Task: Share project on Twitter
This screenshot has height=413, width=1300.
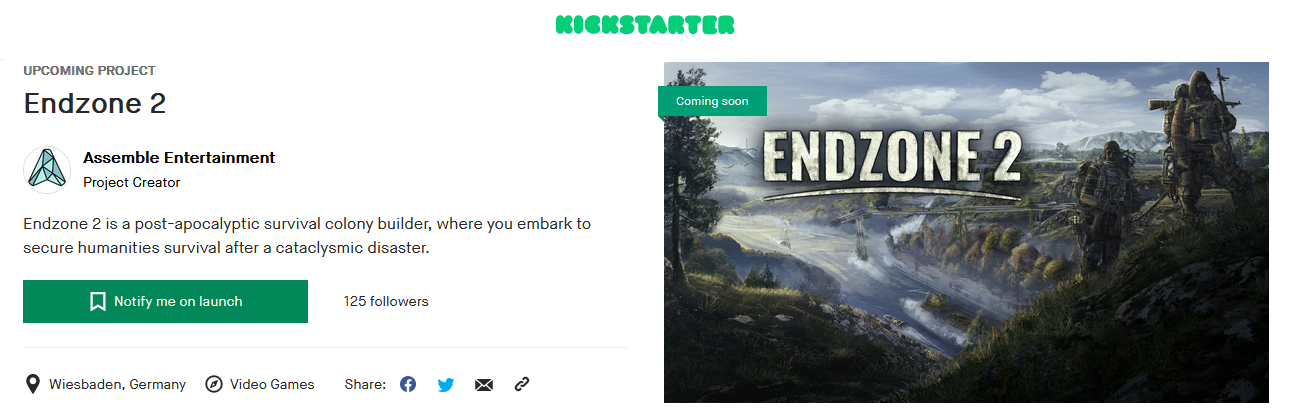Action: [x=446, y=384]
